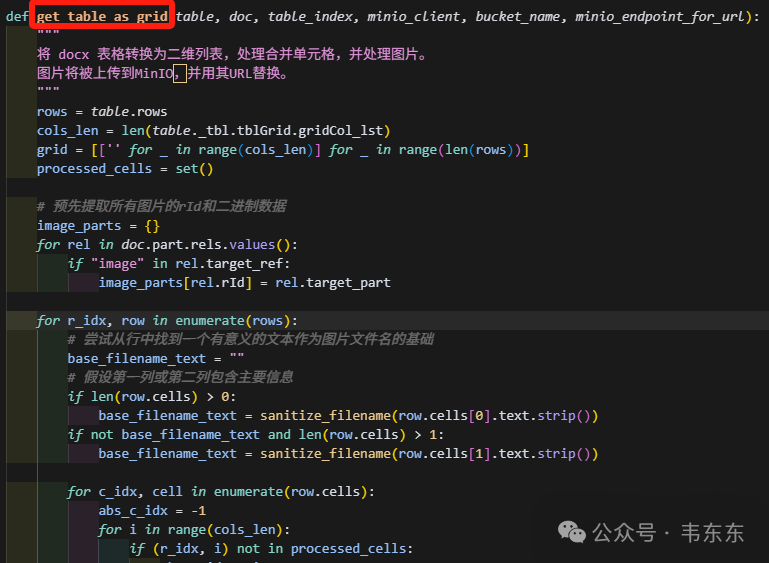Click the "image" string literal
The width and height of the screenshot is (769, 563).
pyautogui.click(x=118, y=263)
